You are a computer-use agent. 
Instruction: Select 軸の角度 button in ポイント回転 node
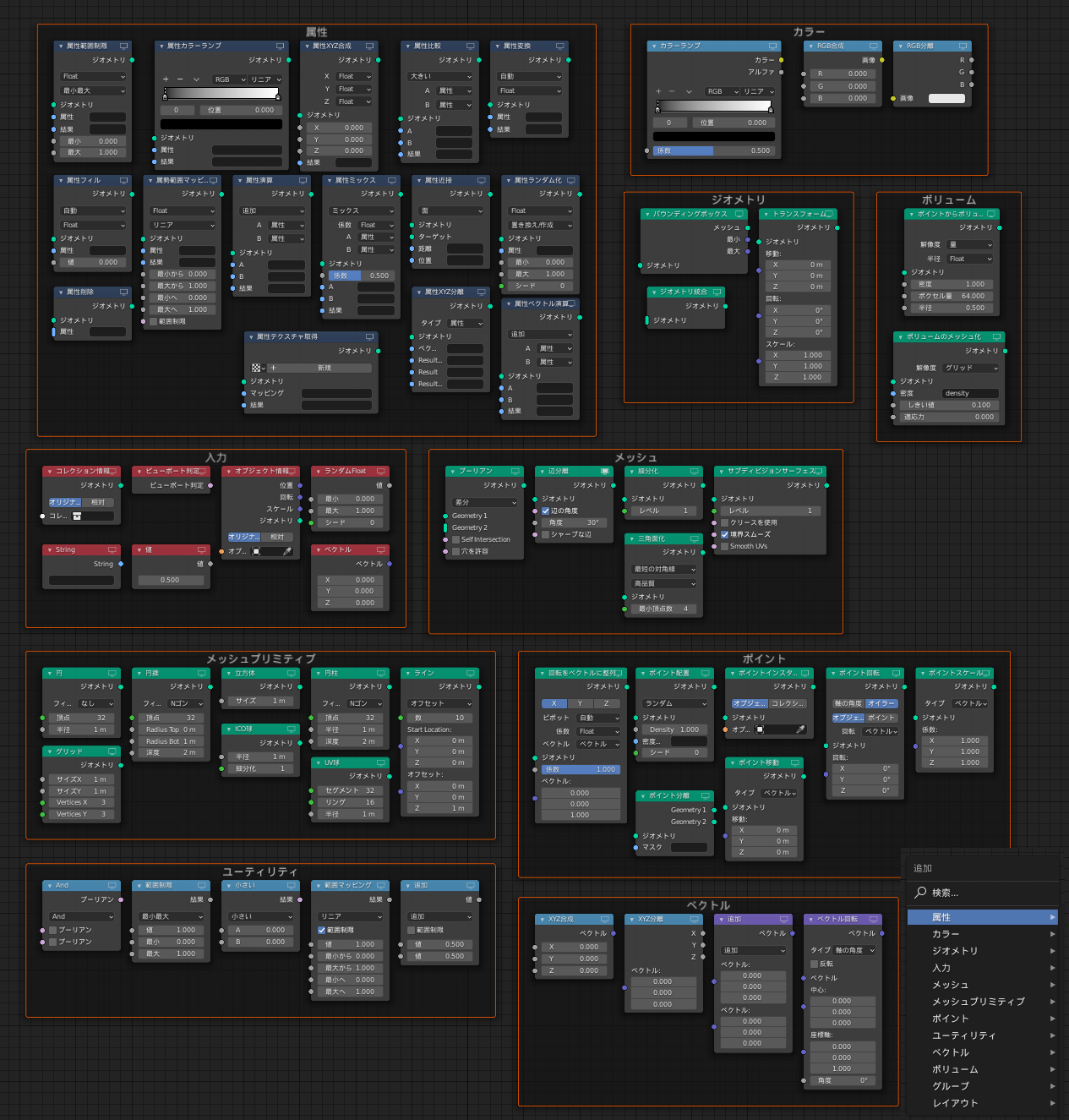[x=848, y=703]
